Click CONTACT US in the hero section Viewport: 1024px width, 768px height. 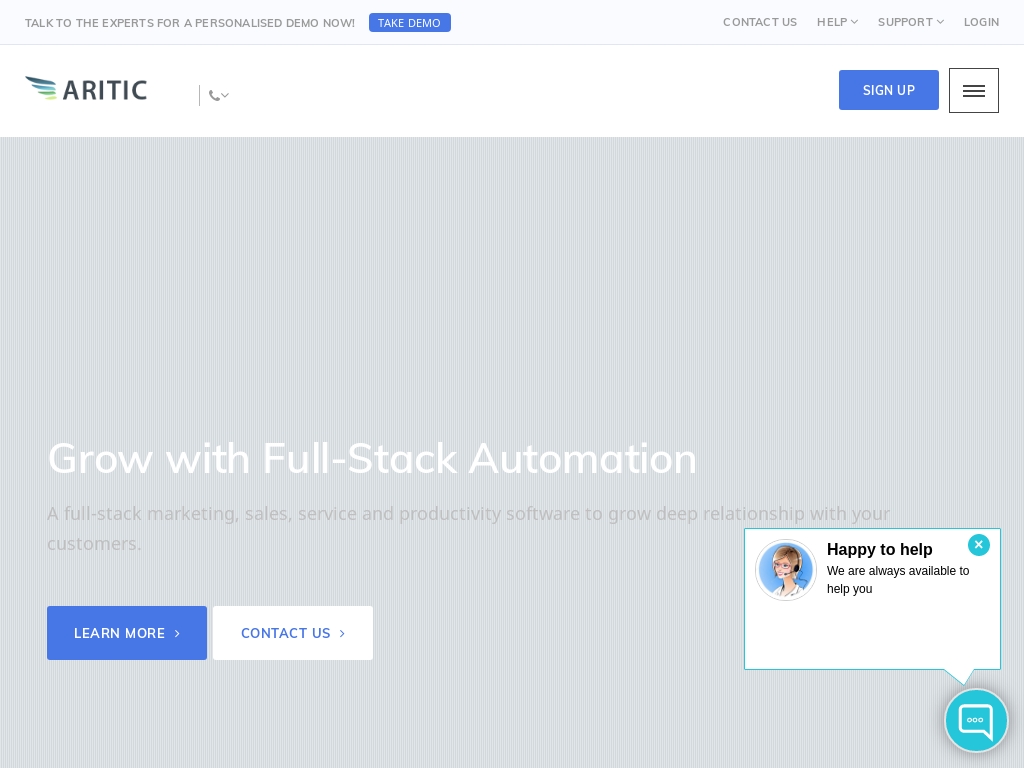click(292, 633)
